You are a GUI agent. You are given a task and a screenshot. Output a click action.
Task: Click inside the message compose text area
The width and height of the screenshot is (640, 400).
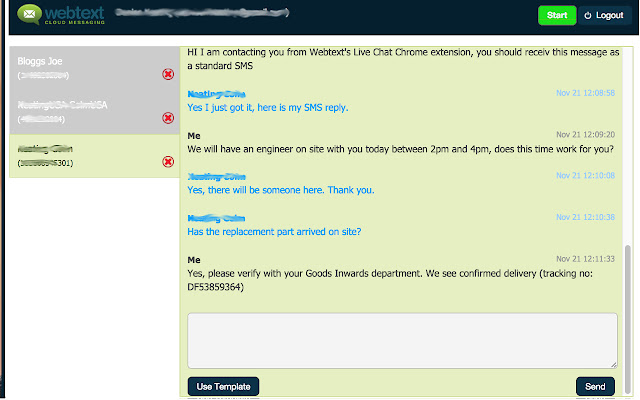[x=402, y=341]
